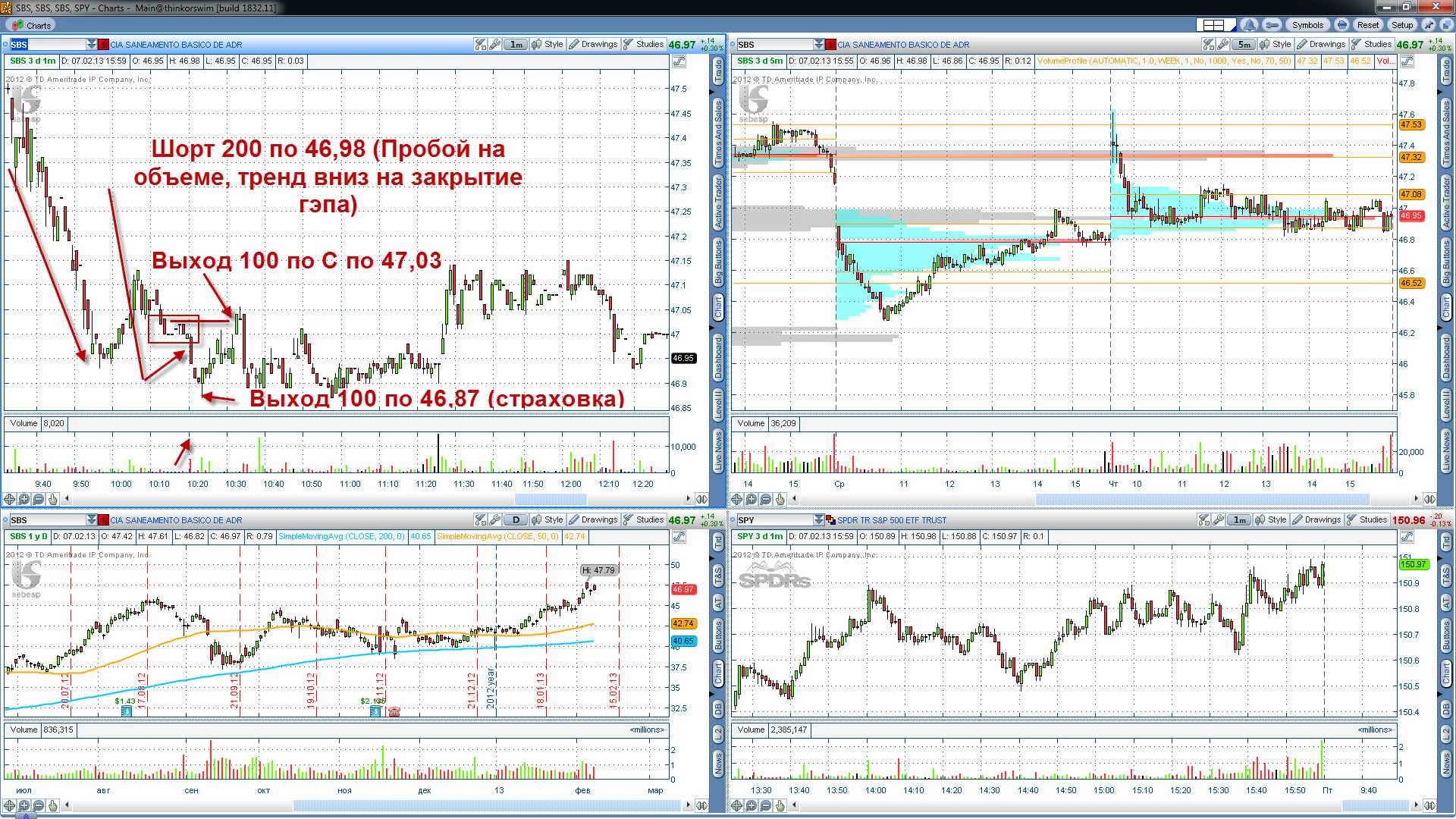Open Style menu in bottom-left daily chart
The image size is (1456, 819).
point(548,520)
